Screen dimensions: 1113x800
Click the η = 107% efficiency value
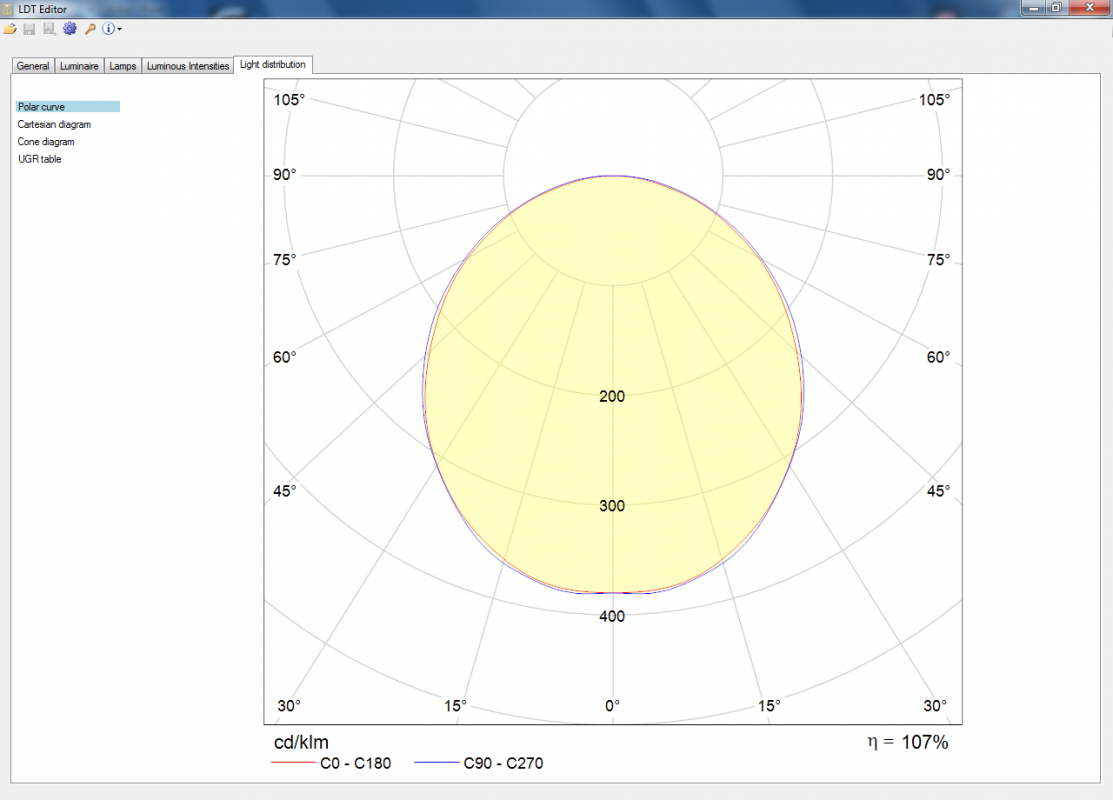click(908, 743)
